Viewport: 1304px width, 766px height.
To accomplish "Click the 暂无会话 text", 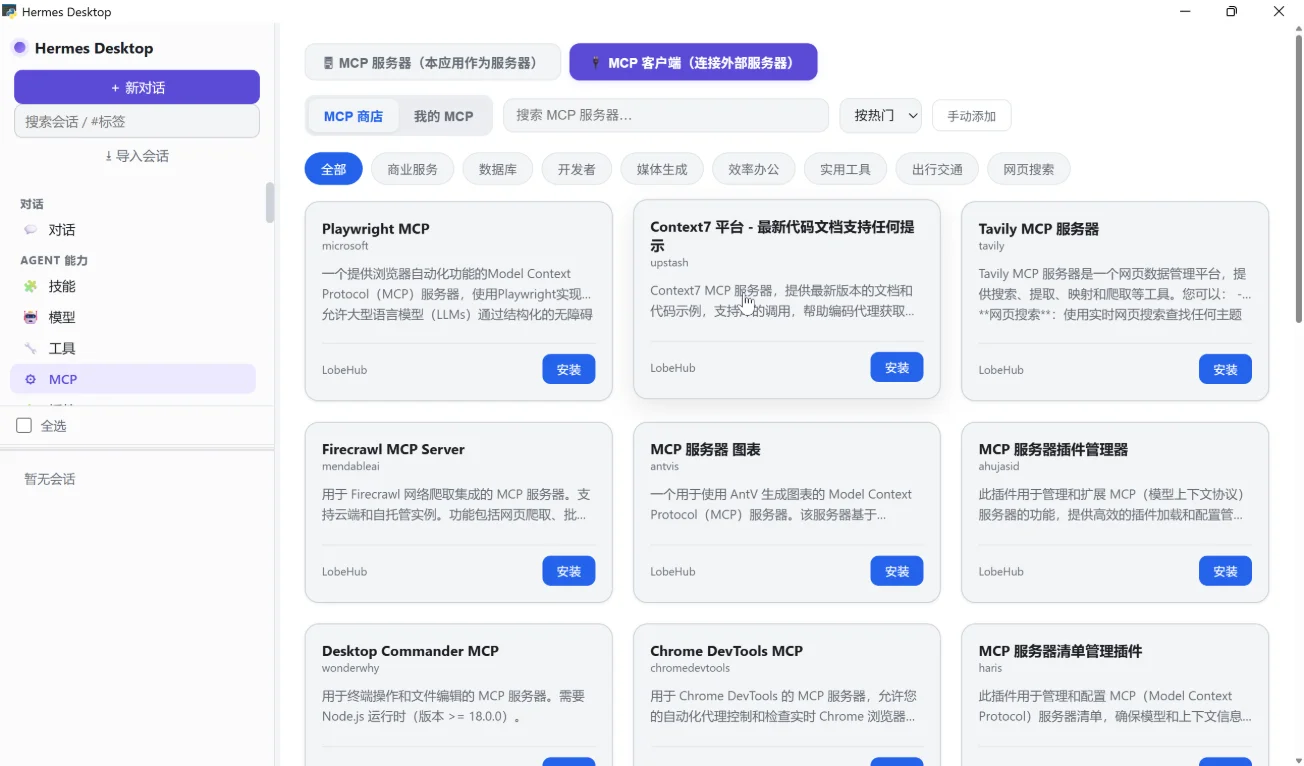I will pos(50,479).
